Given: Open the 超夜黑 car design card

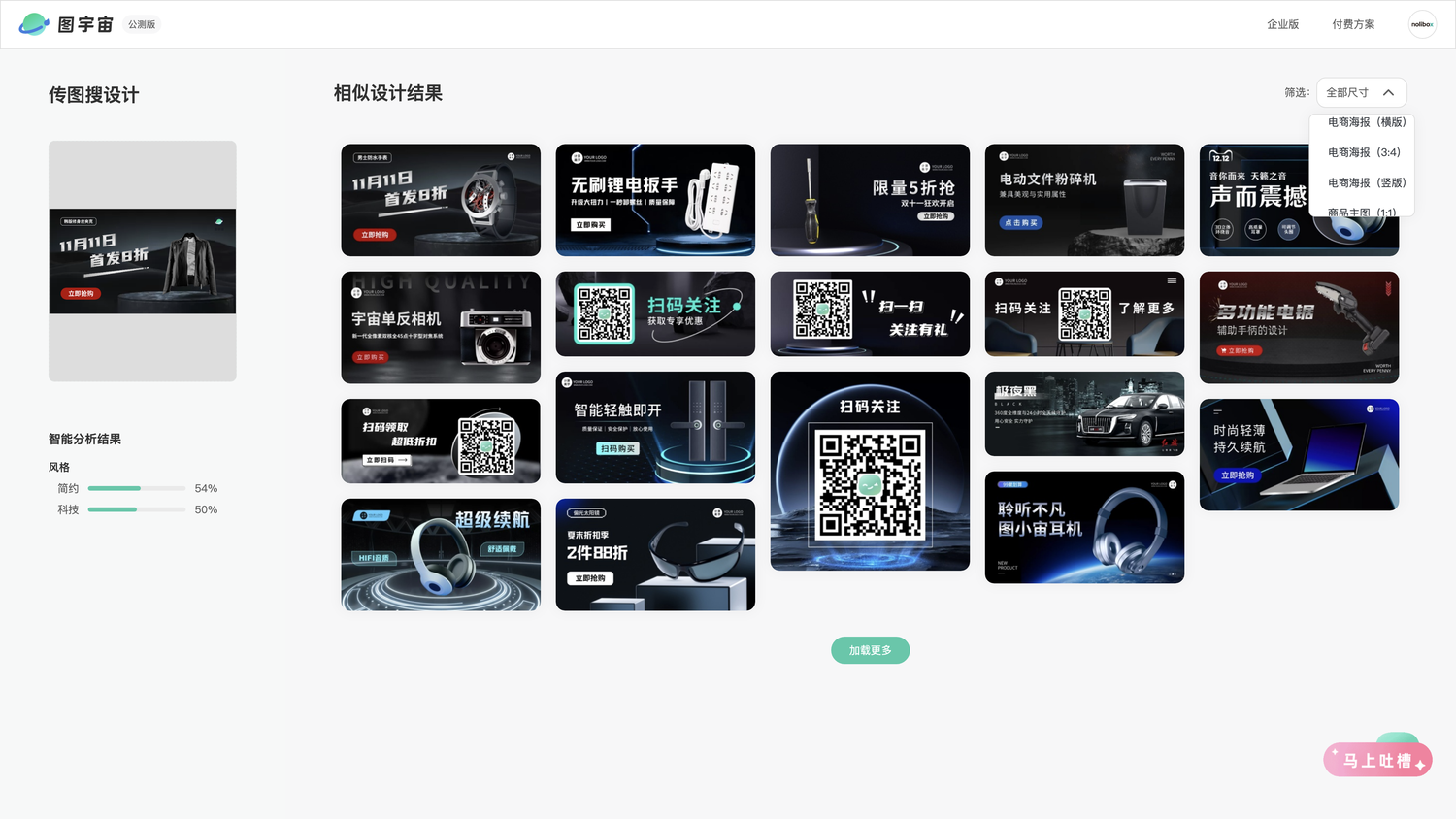Looking at the screenshot, I should point(1084,413).
